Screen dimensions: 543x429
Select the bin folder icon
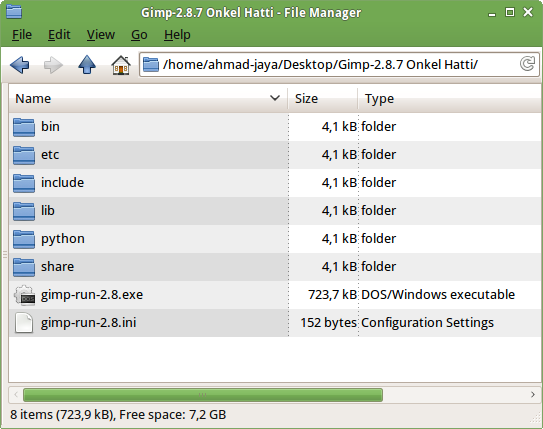24,127
